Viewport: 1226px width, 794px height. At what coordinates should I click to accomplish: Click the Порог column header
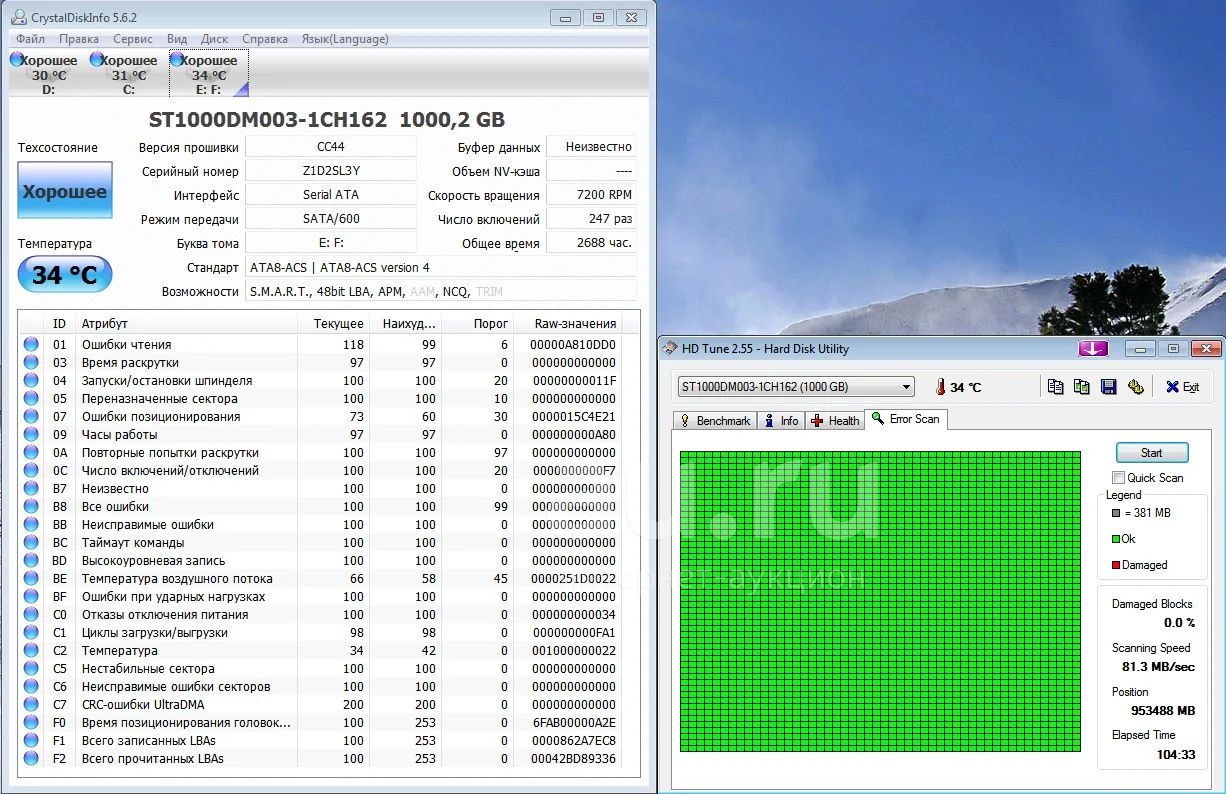(x=477, y=323)
